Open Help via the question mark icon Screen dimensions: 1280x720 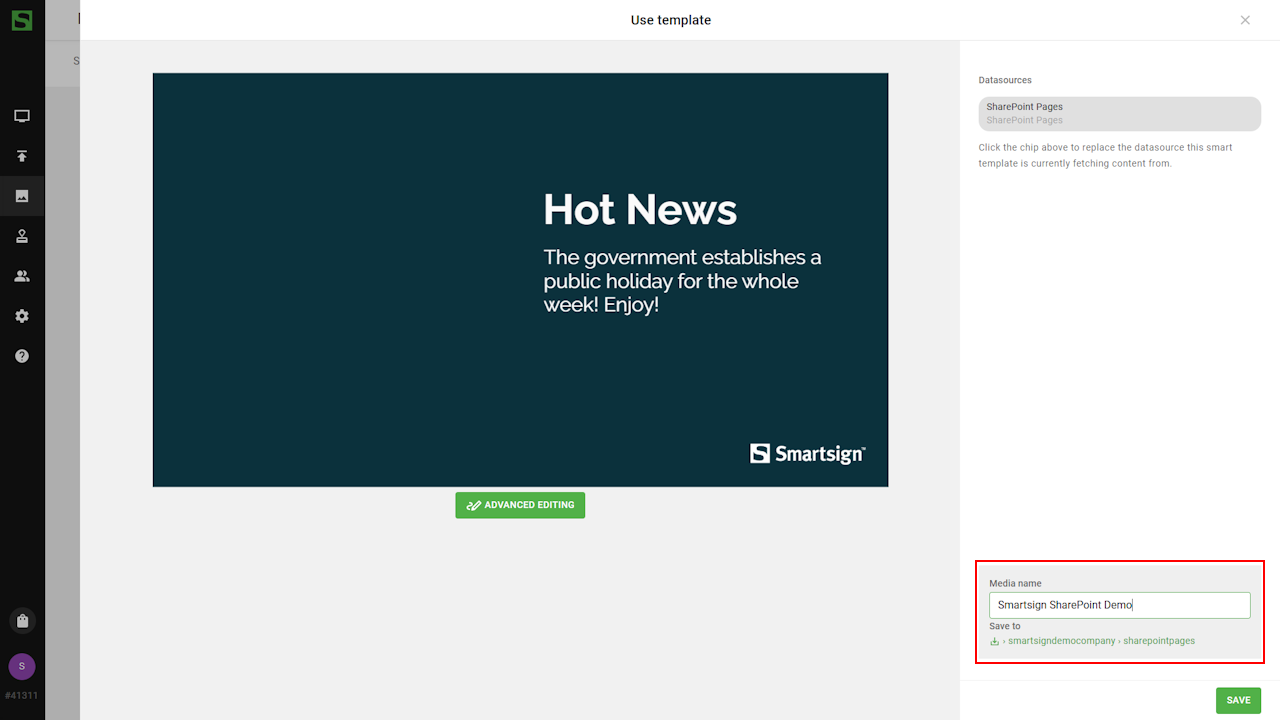[x=22, y=356]
